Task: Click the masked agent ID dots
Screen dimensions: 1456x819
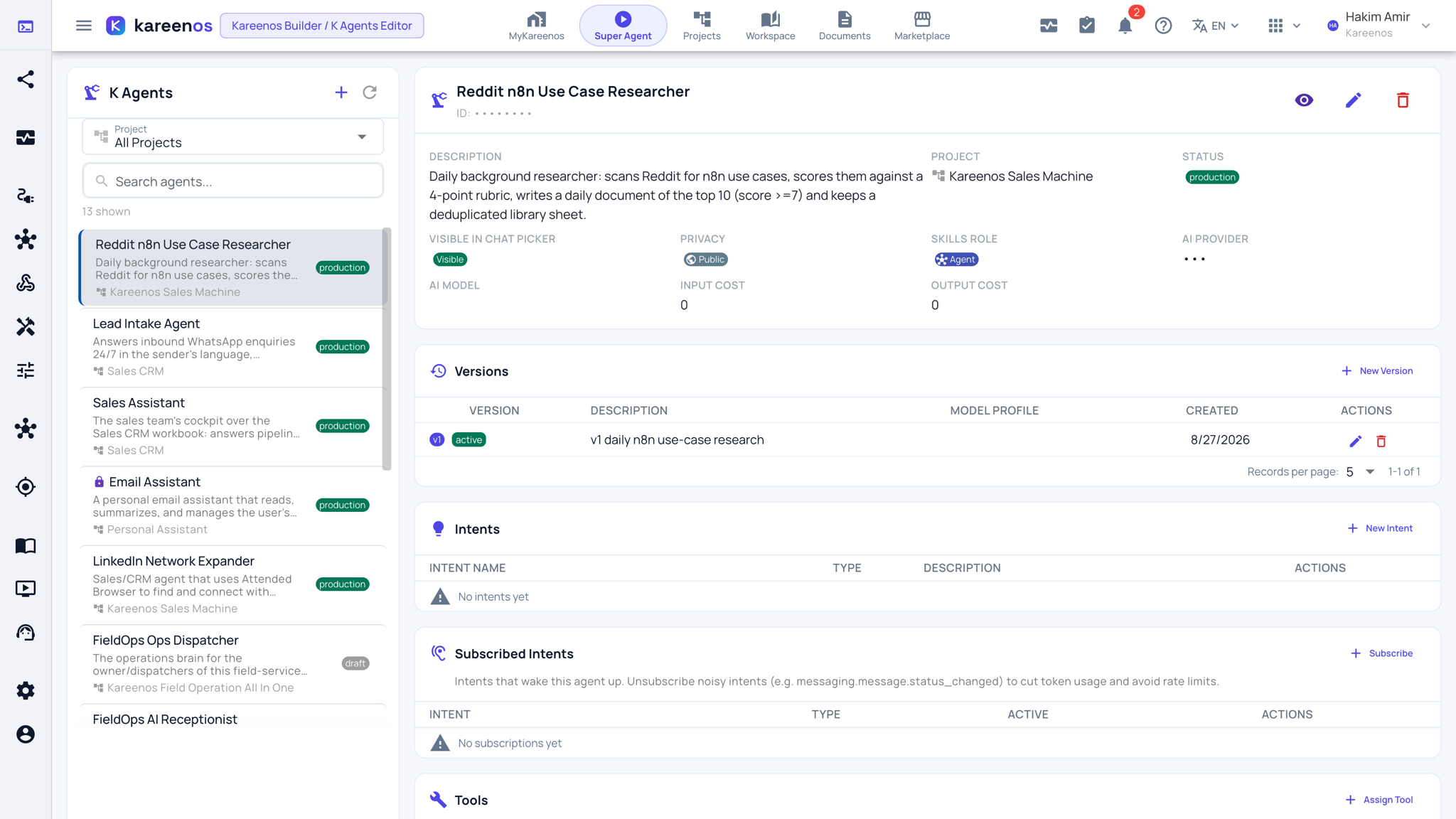Action: [503, 114]
